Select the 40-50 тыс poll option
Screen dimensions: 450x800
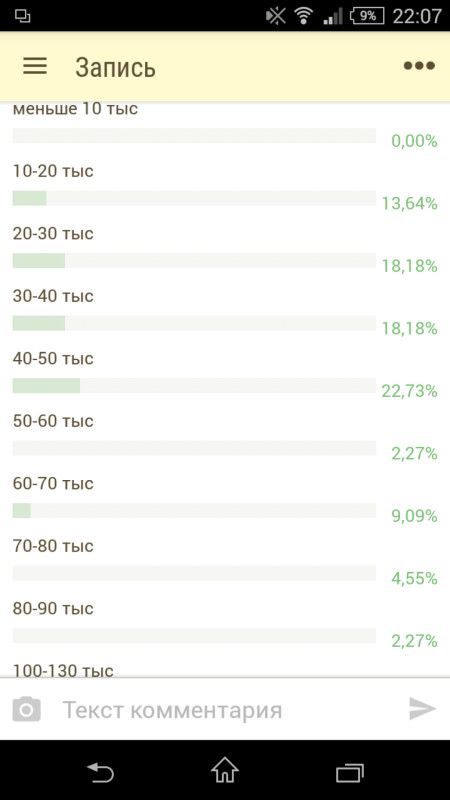(225, 374)
